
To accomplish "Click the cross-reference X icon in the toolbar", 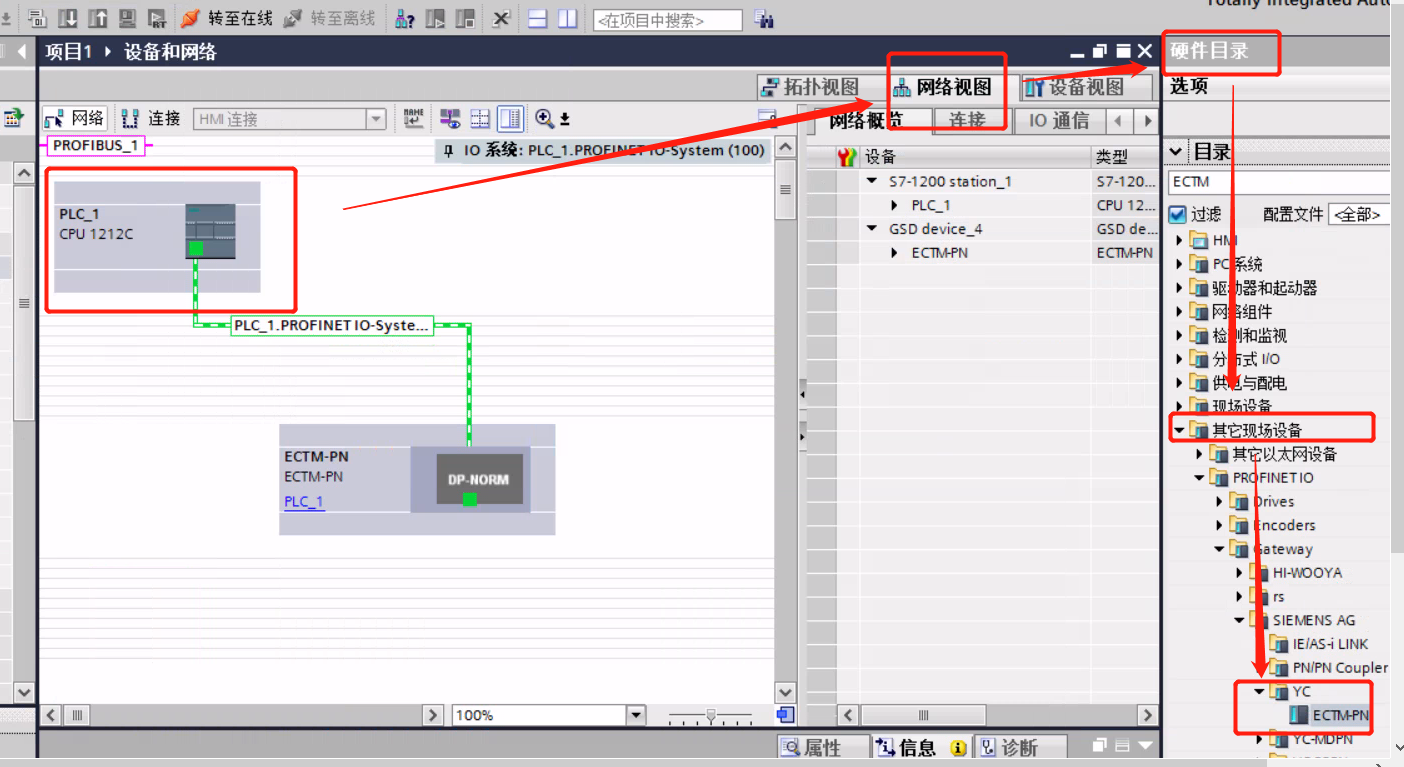I will tap(501, 18).
